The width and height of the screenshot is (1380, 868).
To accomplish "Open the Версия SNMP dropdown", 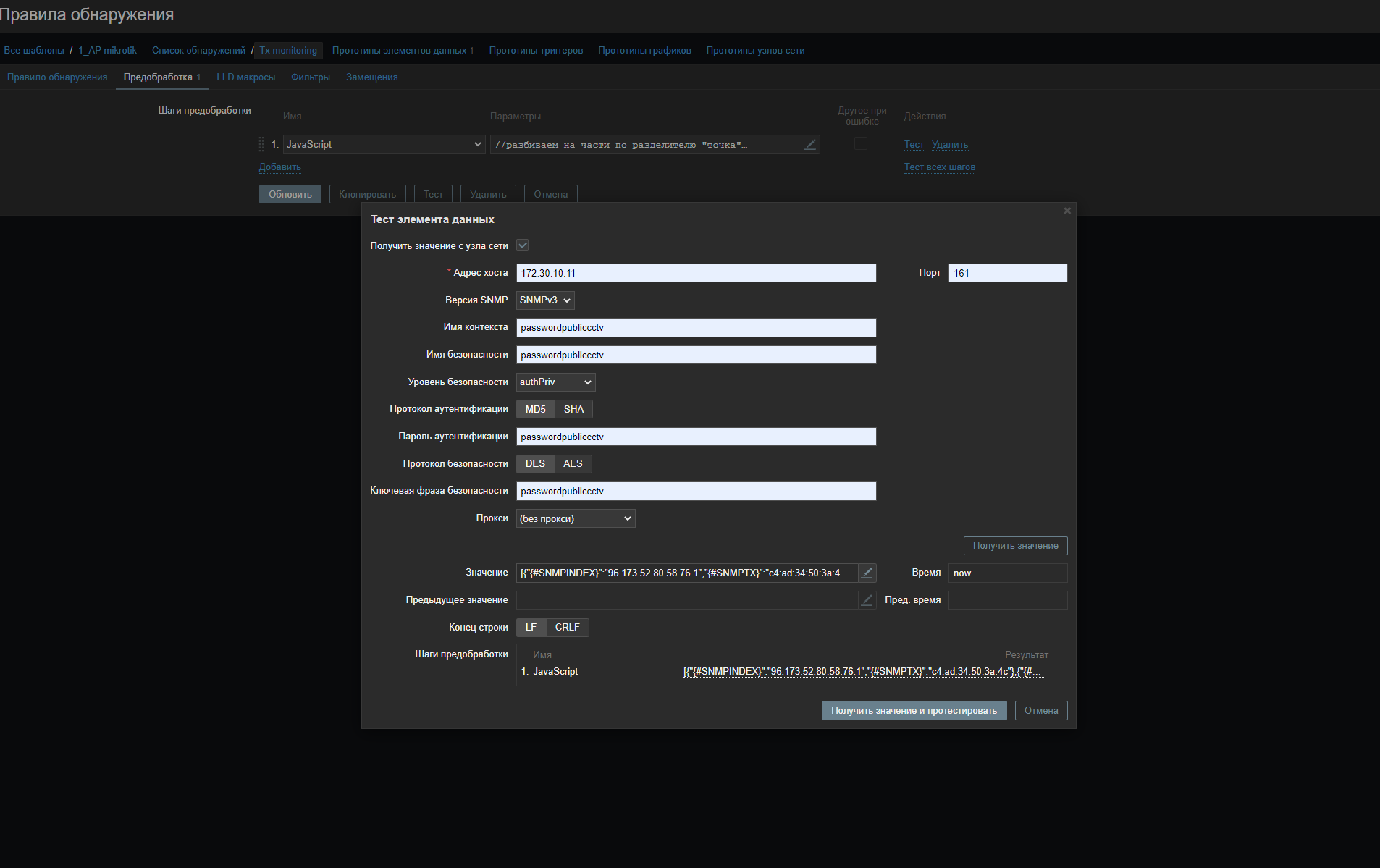I will 545,300.
